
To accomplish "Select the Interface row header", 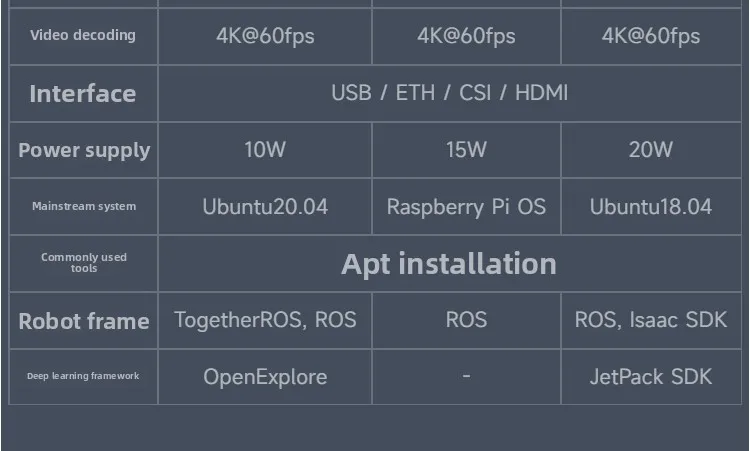I will (x=83, y=94).
